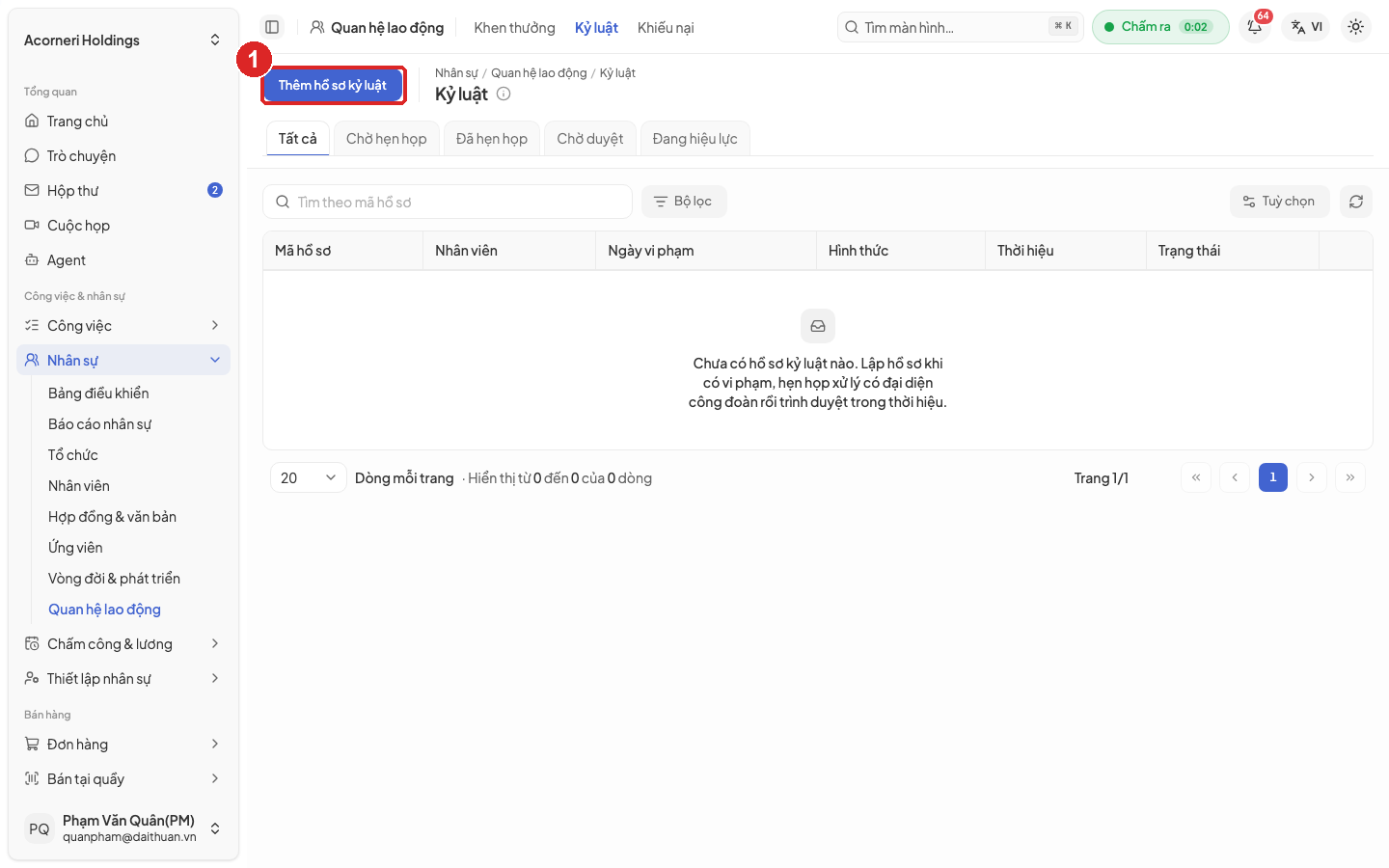Screen dimensions: 1389x868
Task: Open the Tuỳ chọn options button
Action: pyautogui.click(x=1279, y=202)
